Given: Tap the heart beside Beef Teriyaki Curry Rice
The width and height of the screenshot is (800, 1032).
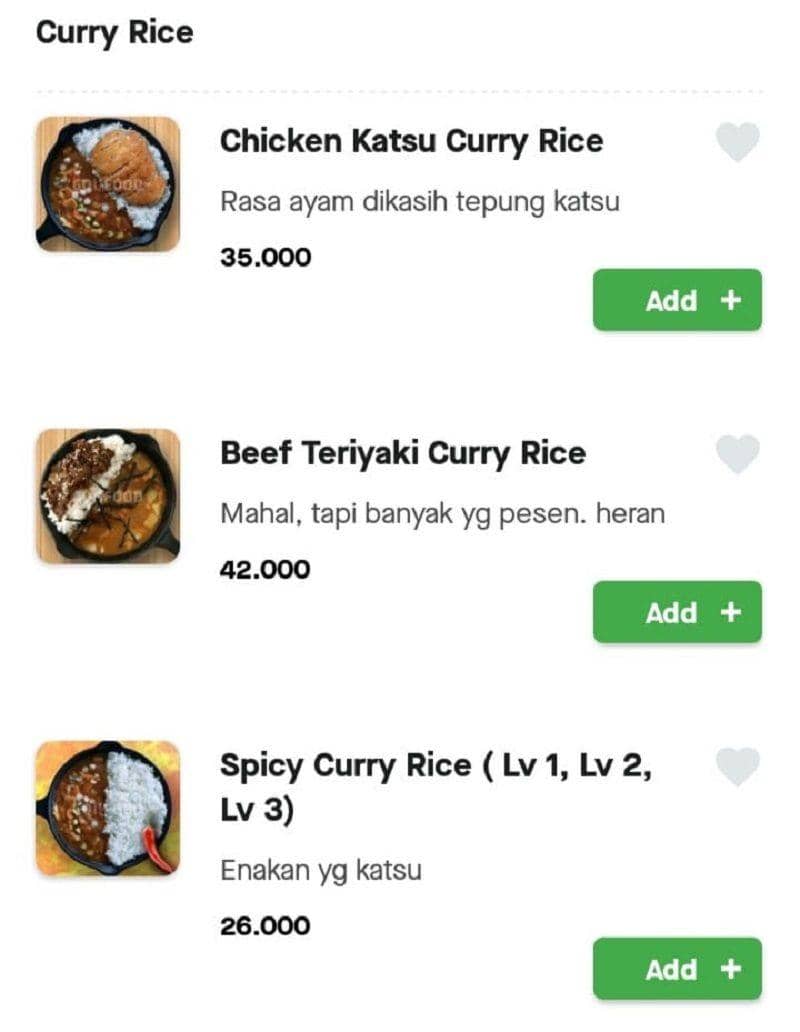Looking at the screenshot, I should pyautogui.click(x=738, y=454).
